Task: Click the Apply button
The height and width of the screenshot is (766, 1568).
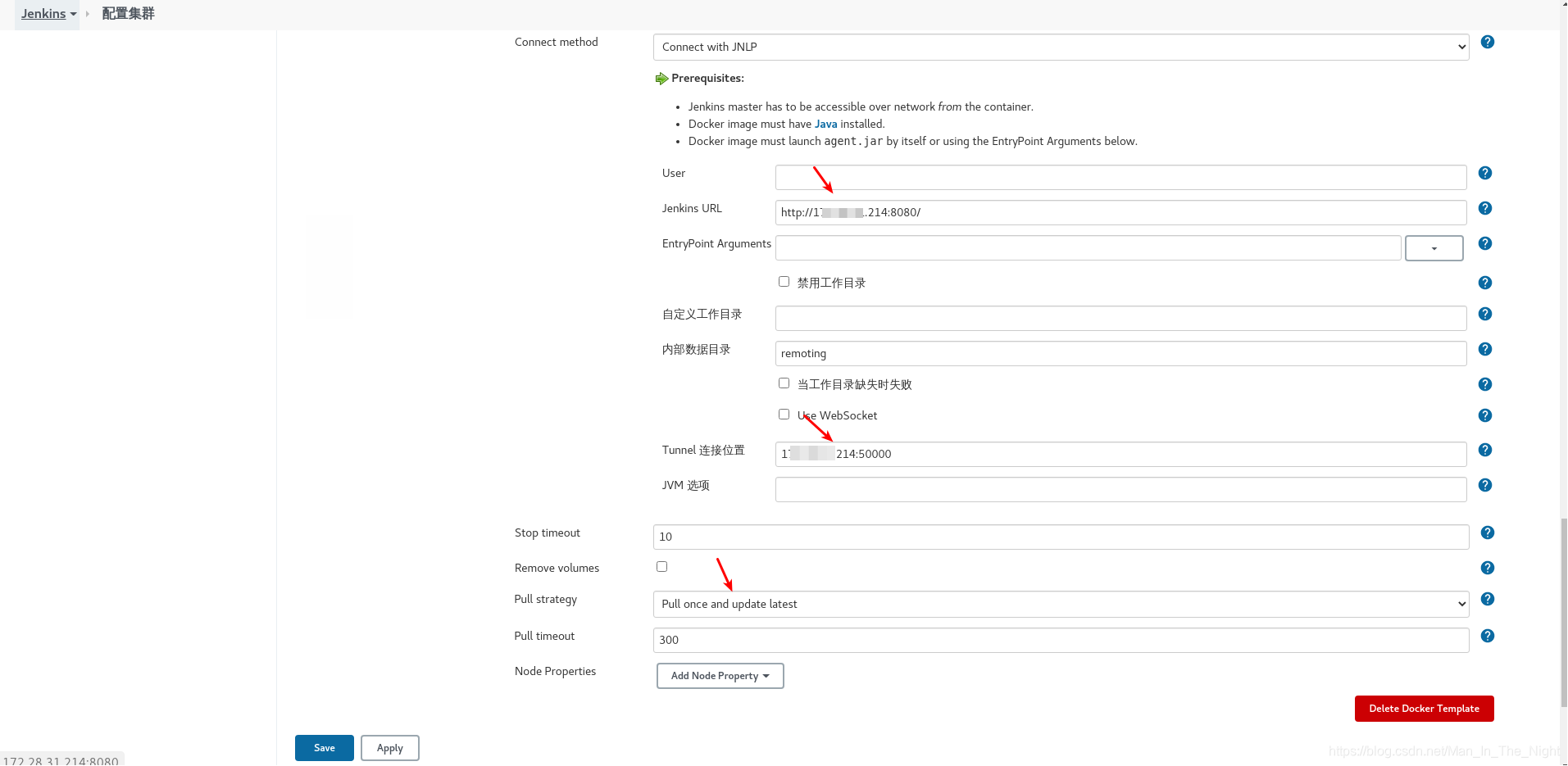Action: point(389,748)
